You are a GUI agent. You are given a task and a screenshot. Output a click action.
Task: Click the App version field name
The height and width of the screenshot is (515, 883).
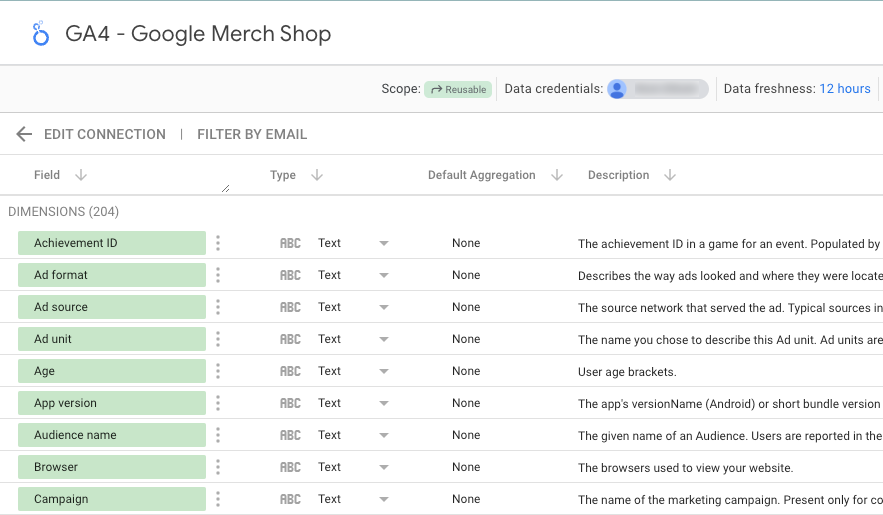[66, 403]
